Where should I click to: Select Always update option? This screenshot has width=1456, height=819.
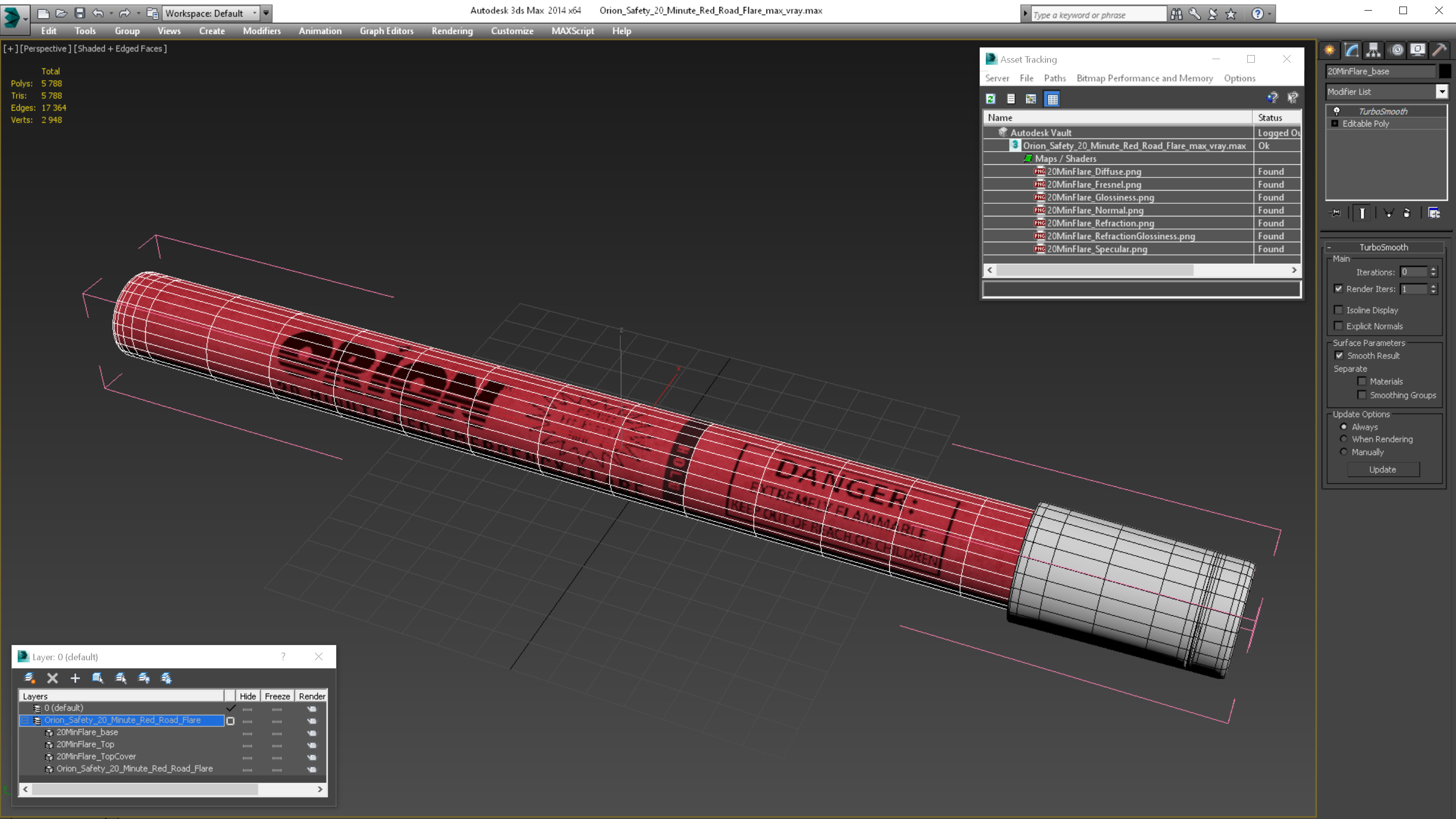(1344, 427)
